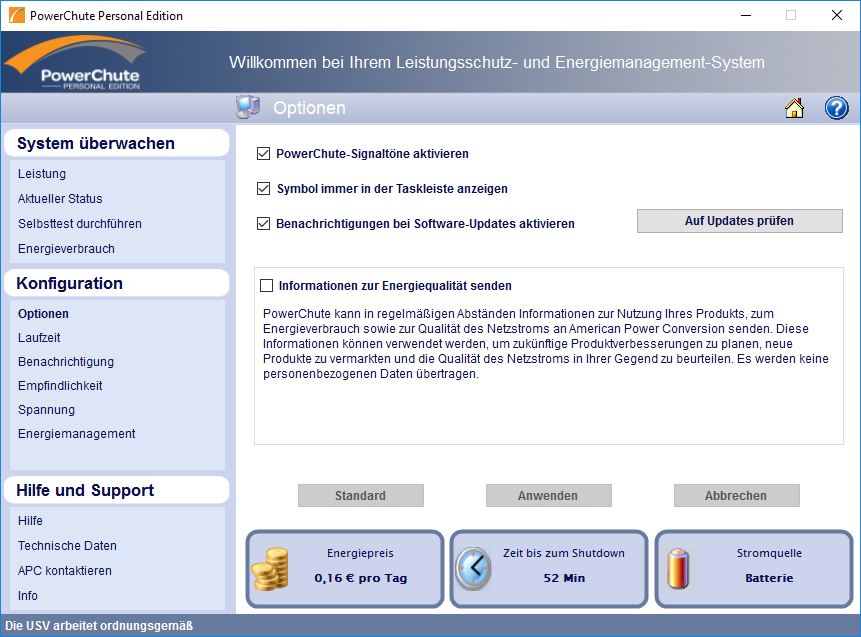Open Energieverbrauch in the sidebar
Screen dimensions: 861x637
(66, 249)
